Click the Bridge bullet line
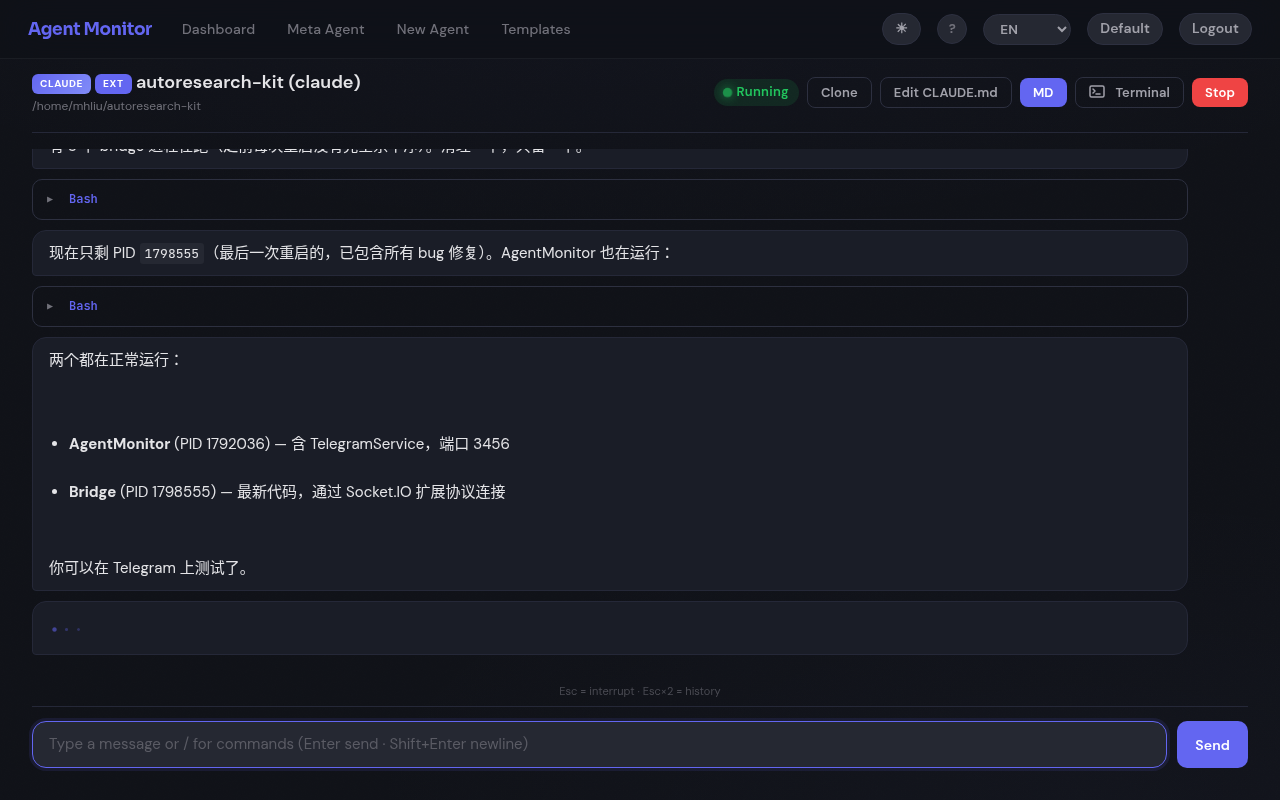 click(x=287, y=491)
